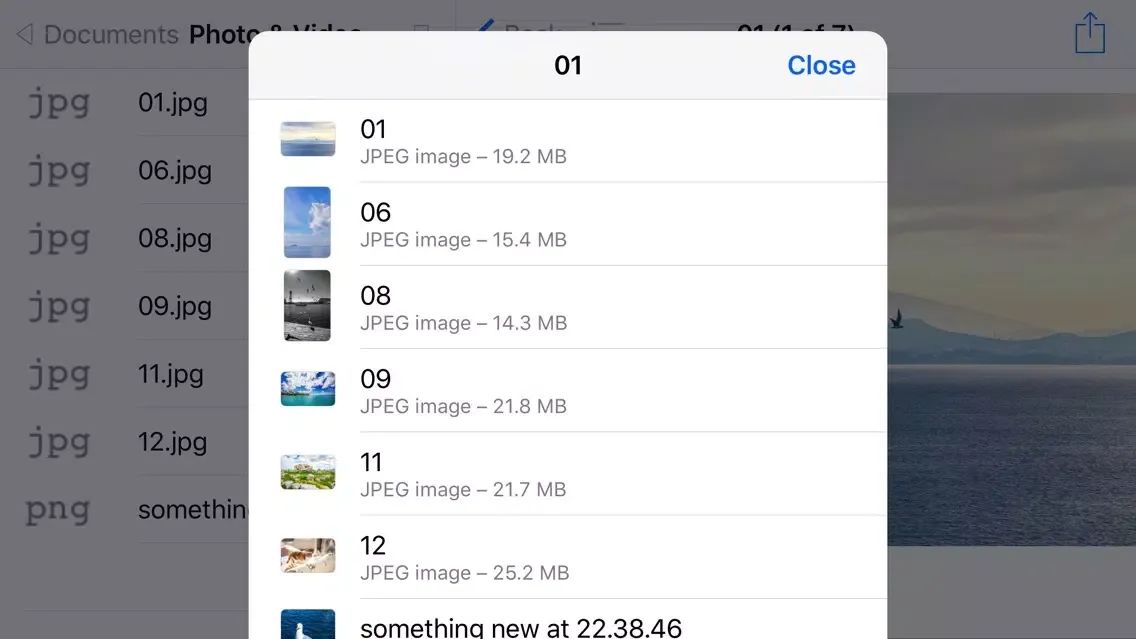Open 'something new at 22.38.46' entry
Viewport: 1136px width, 639px height.
coord(520,624)
